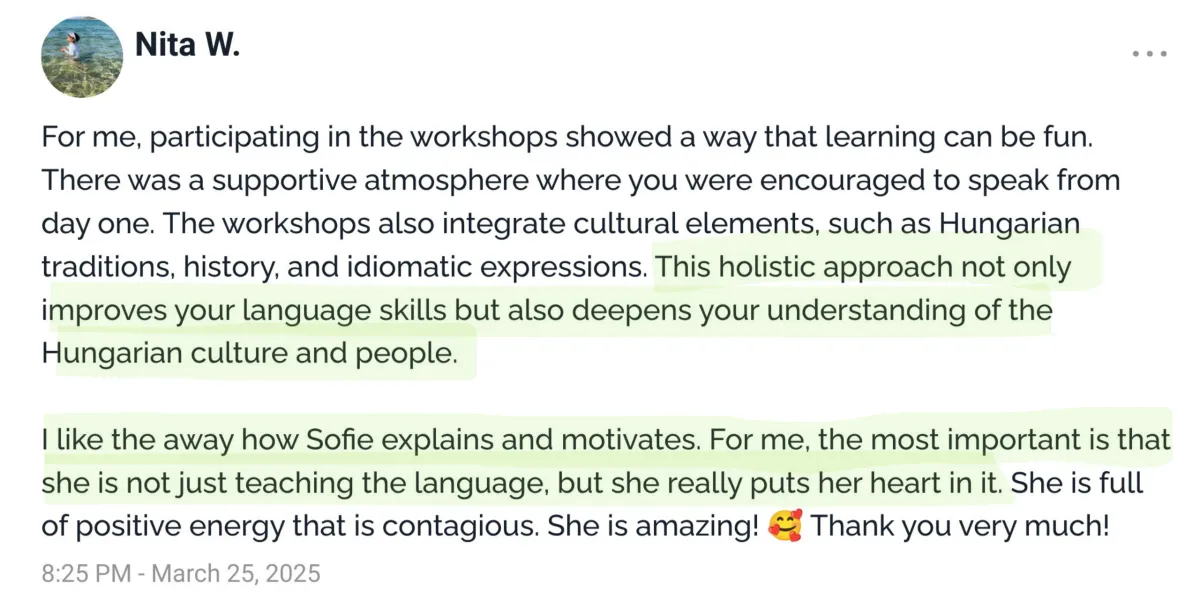Click "traditions, history, and idiomatic expressions."
The height and width of the screenshot is (600, 1200).
345,268
